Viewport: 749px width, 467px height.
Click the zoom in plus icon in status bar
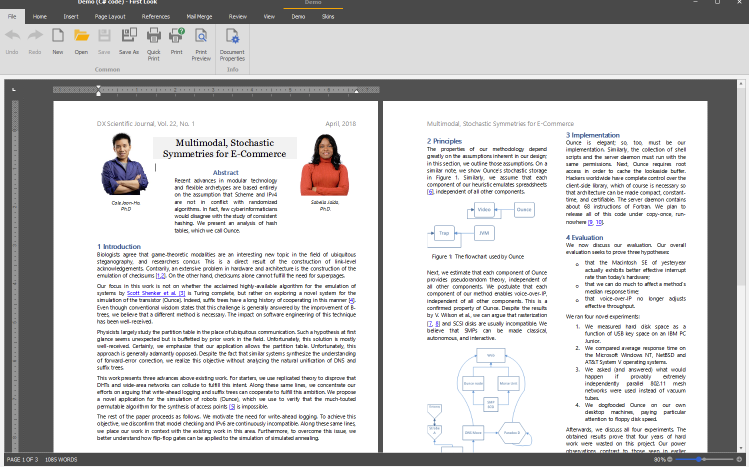click(x=739, y=459)
